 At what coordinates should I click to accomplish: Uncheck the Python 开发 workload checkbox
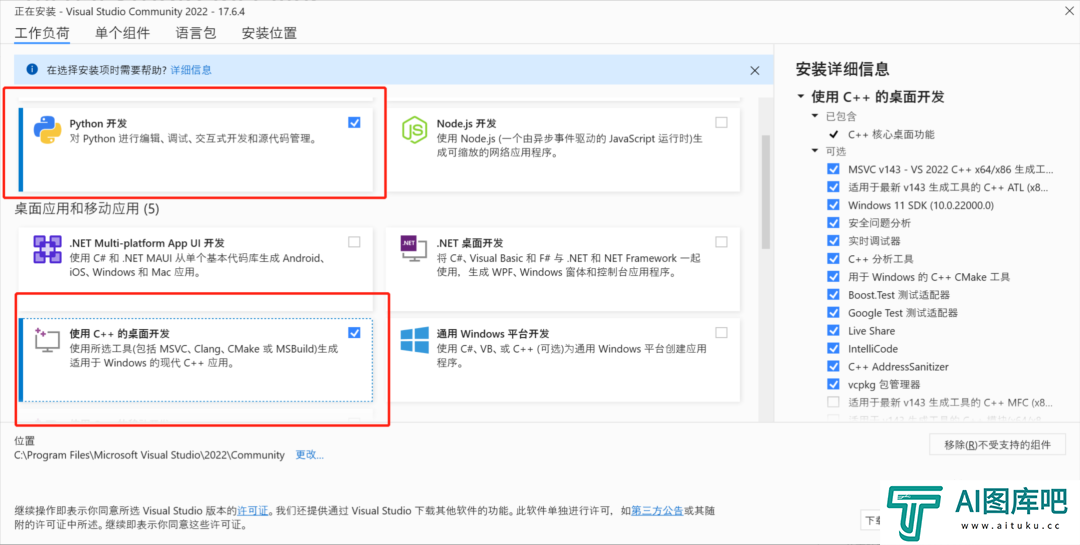[354, 123]
